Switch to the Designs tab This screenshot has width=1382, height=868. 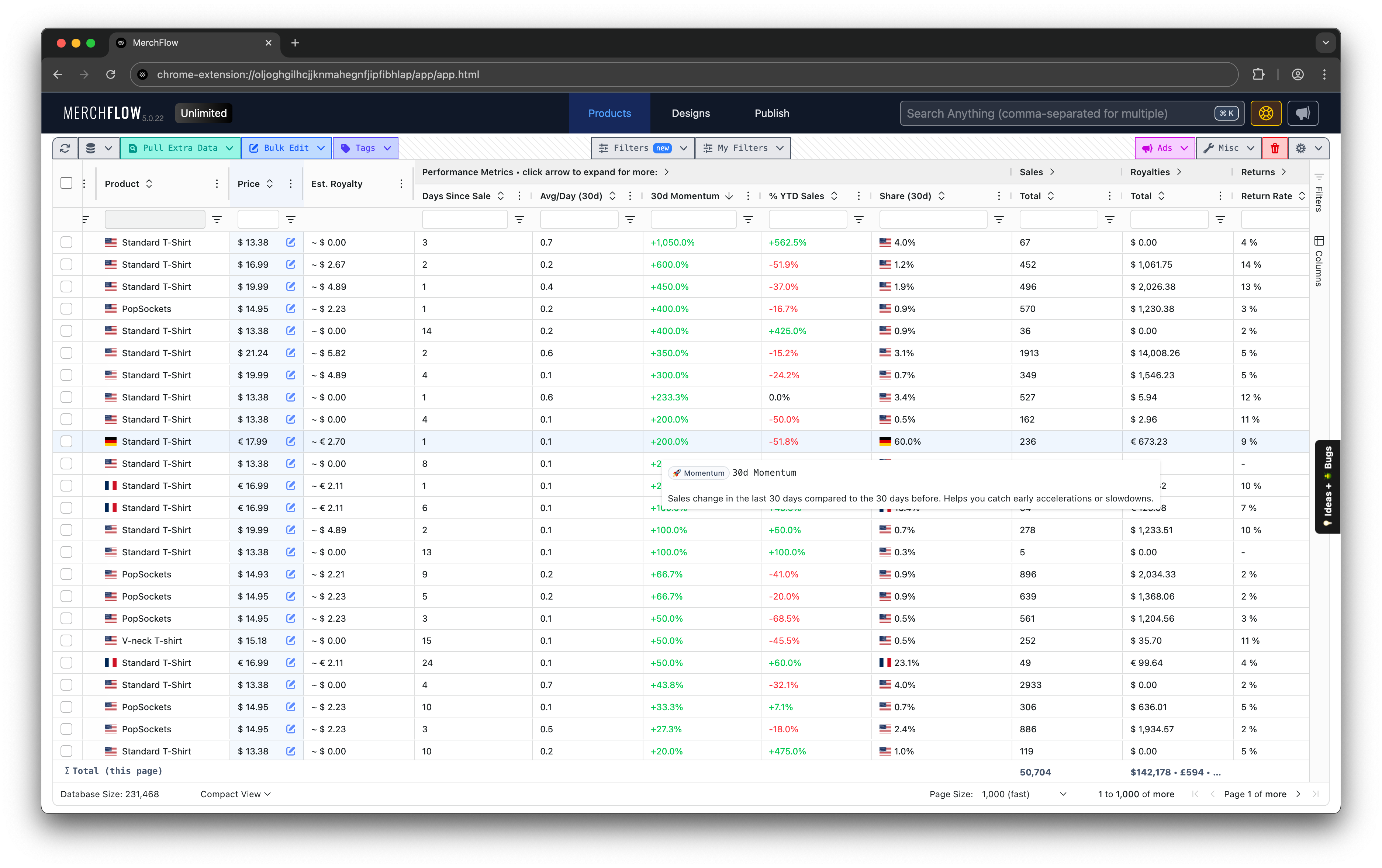point(690,113)
